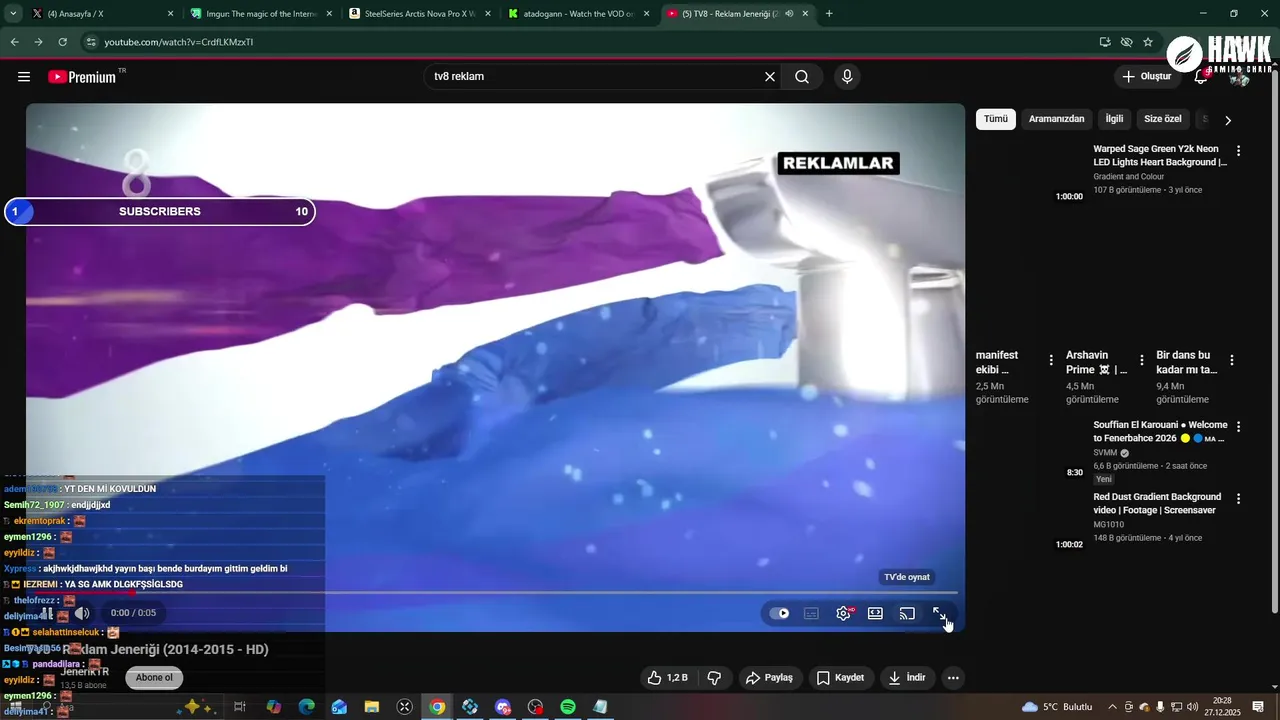Image resolution: width=1280 pixels, height=720 pixels.
Task: Open options menu for Warped Sage Green video
Action: [1239, 151]
